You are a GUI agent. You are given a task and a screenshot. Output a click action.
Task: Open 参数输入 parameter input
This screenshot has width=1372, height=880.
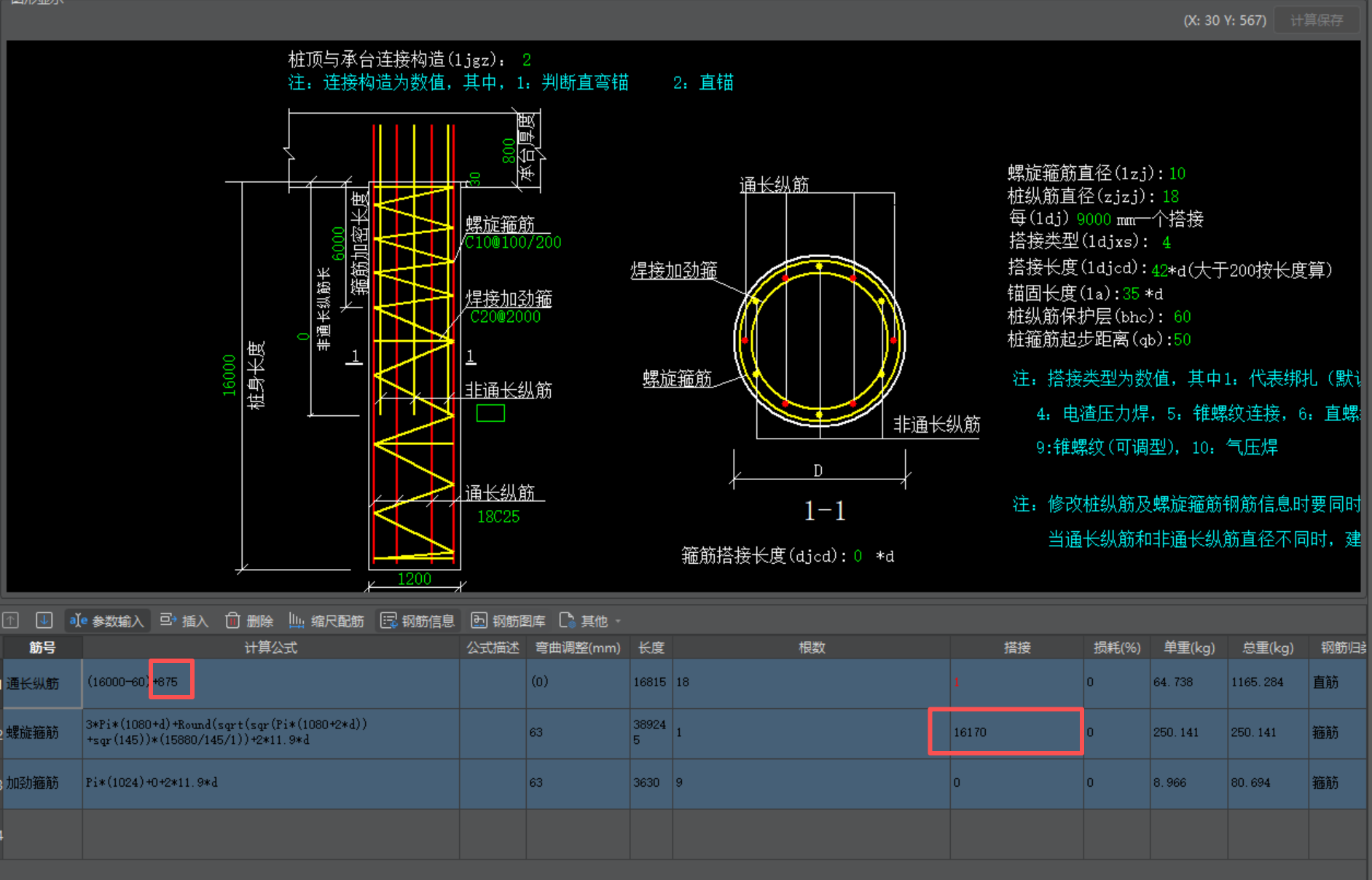[x=107, y=621]
